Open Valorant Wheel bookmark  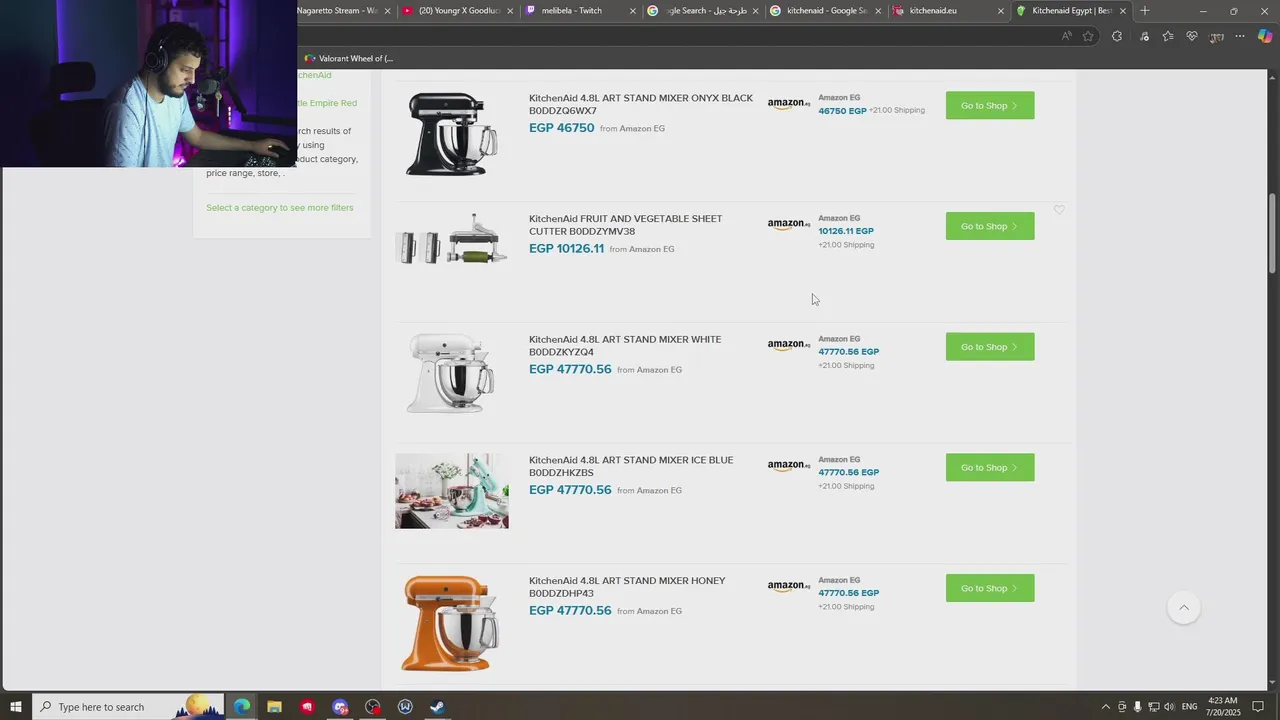click(349, 58)
